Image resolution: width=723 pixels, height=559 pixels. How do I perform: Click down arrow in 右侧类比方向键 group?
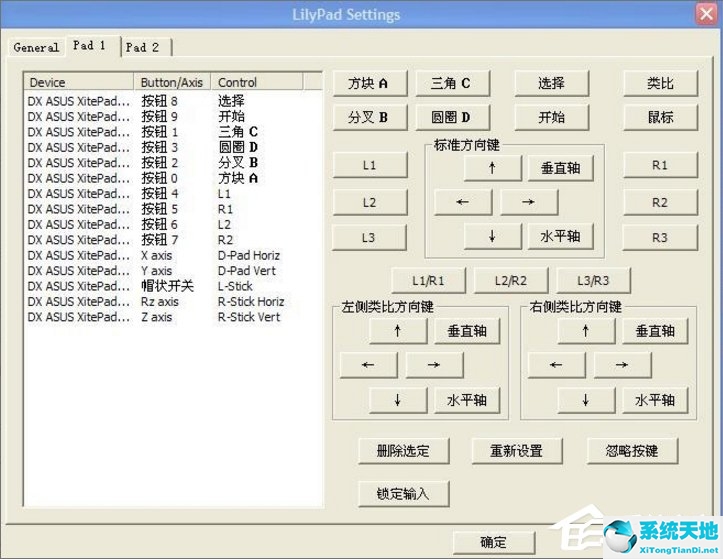tap(587, 400)
